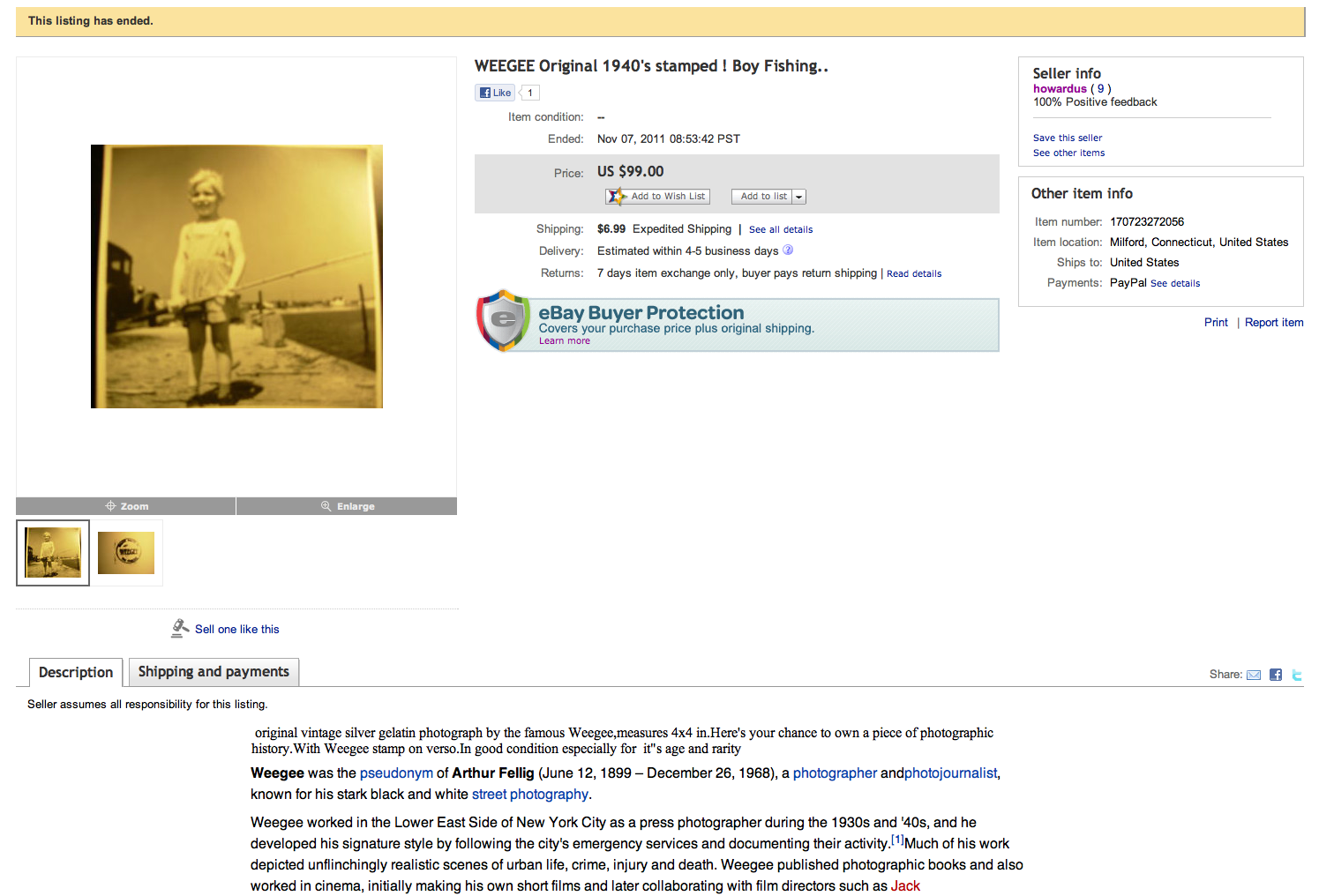Expand the Add to list dropdown arrow
The image size is (1334, 896).
click(798, 197)
